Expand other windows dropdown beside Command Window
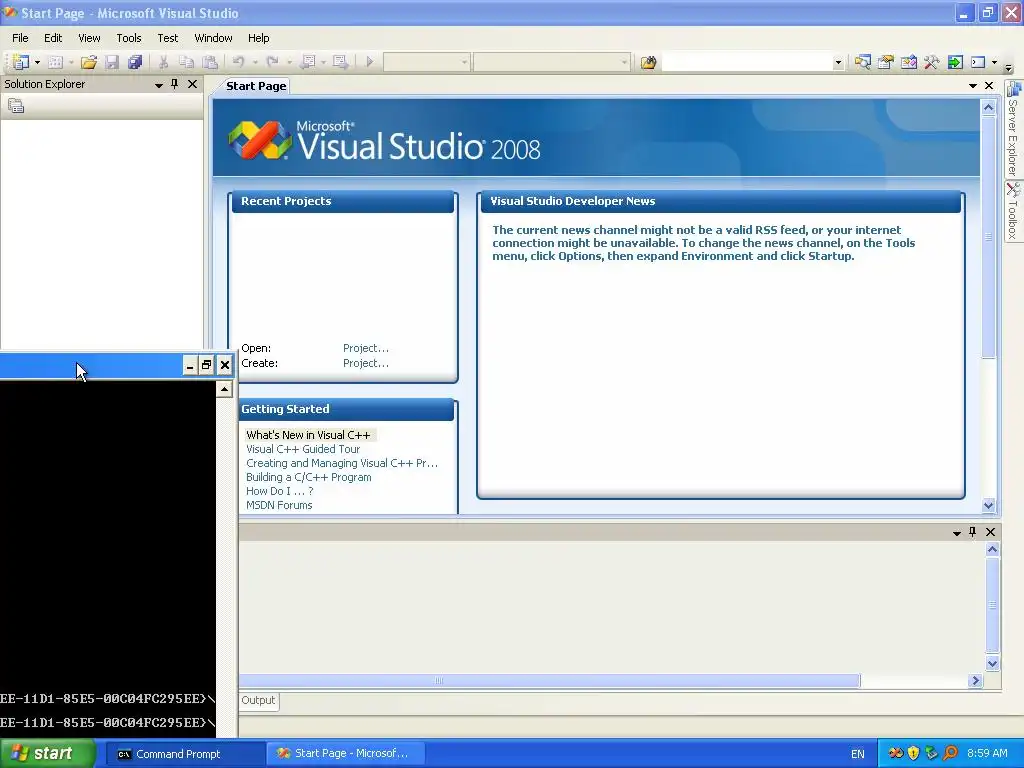Viewport: 1024px width, 768px height. coord(994,62)
